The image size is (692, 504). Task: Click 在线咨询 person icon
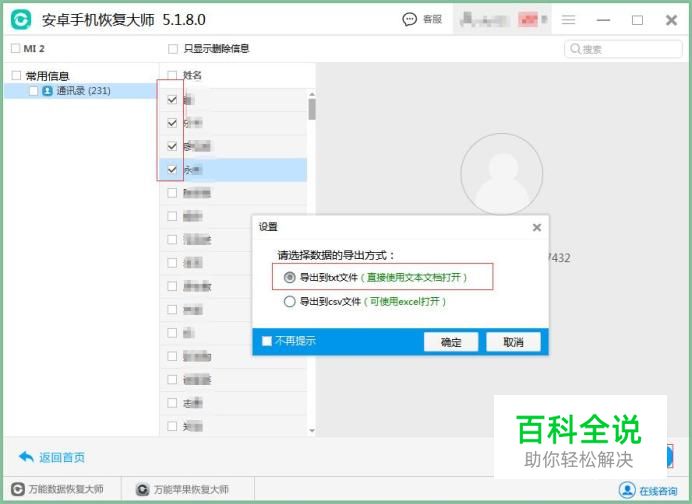coord(627,490)
